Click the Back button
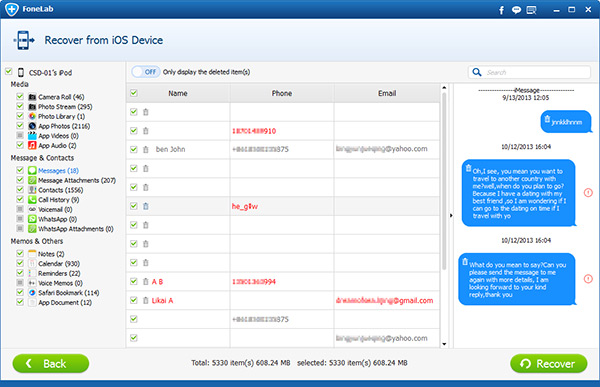Screen dimensions: 600x387 pyautogui.click(x=51, y=363)
